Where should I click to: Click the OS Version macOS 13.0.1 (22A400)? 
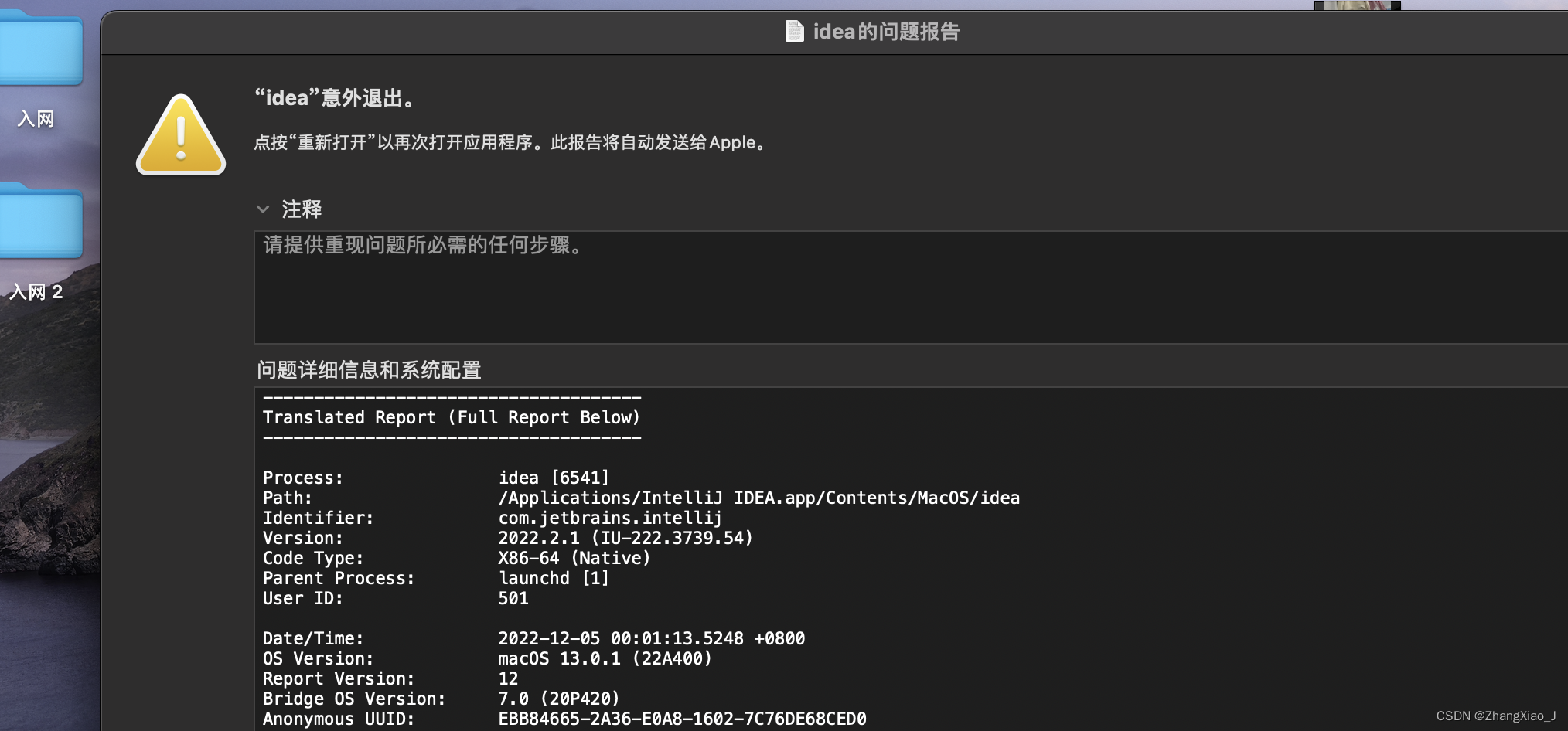click(x=605, y=658)
